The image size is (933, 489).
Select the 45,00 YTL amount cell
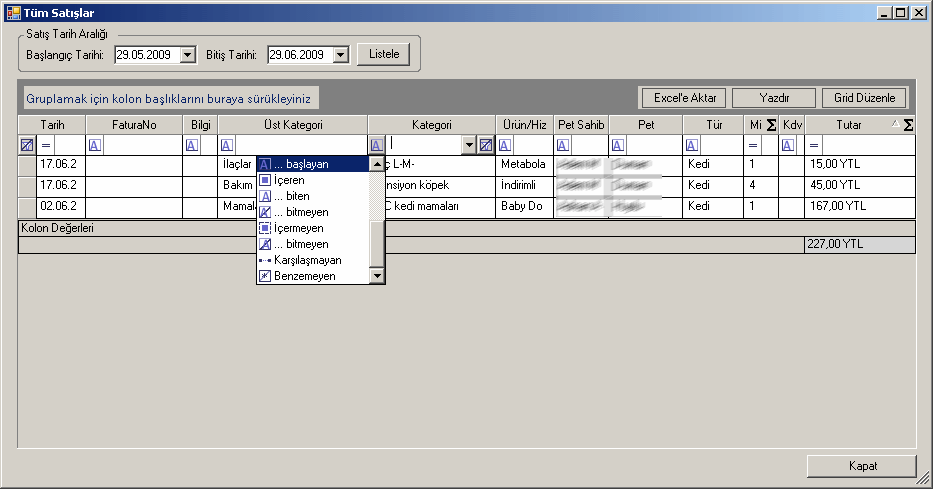tap(859, 186)
